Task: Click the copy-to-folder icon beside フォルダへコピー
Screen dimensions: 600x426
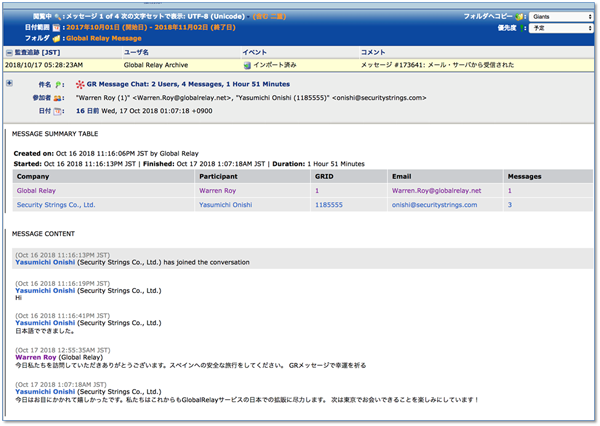Action: click(x=519, y=16)
